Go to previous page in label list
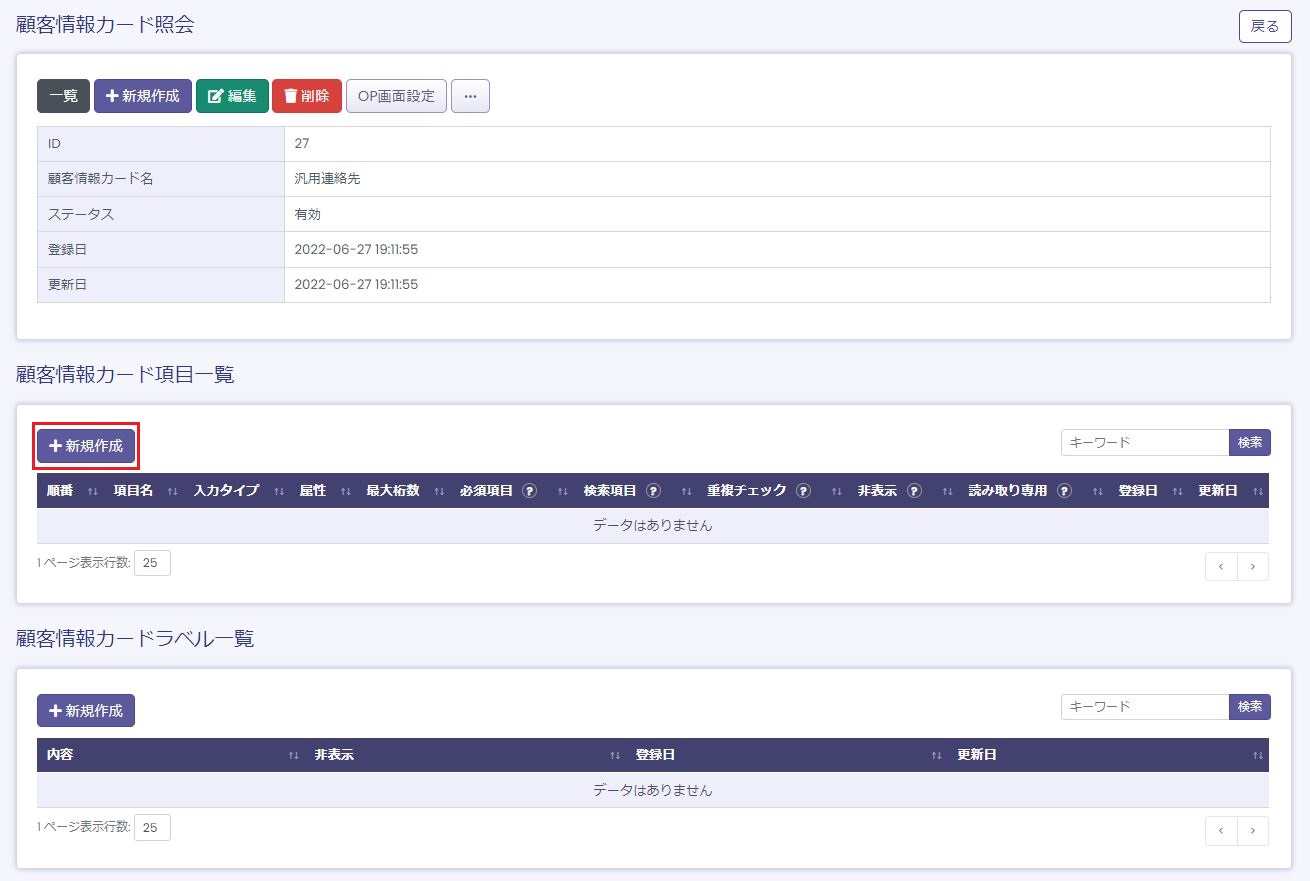Viewport: 1310px width, 881px height. 1221,831
